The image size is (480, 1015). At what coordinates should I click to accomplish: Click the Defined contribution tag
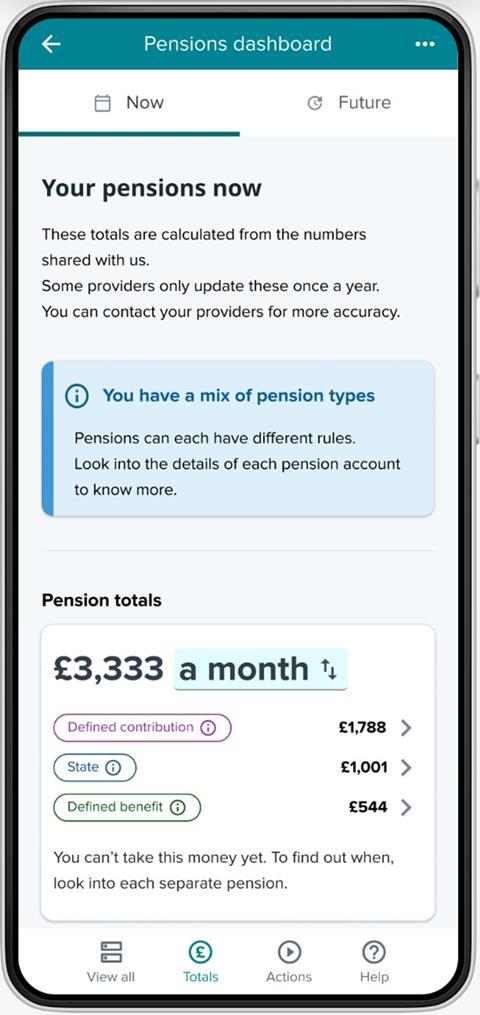(x=142, y=728)
